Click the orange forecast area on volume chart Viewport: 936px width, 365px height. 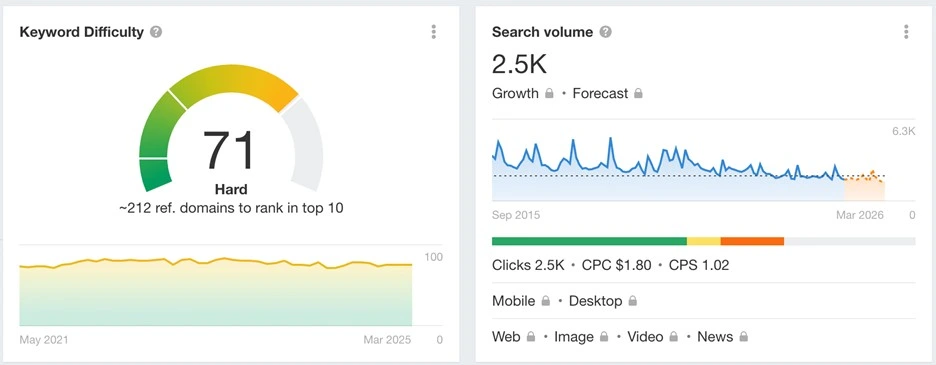pyautogui.click(x=864, y=188)
